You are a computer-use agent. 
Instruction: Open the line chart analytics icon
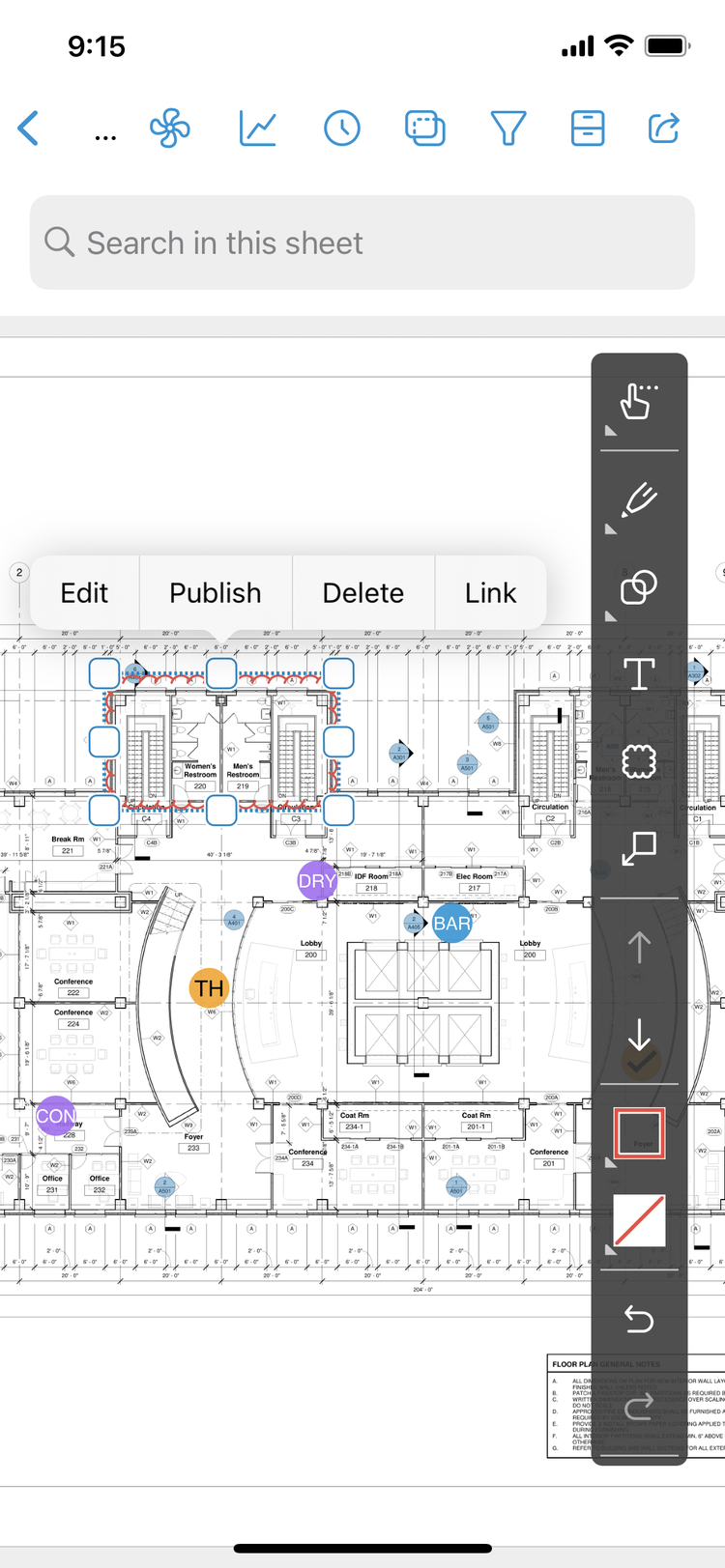tap(258, 128)
